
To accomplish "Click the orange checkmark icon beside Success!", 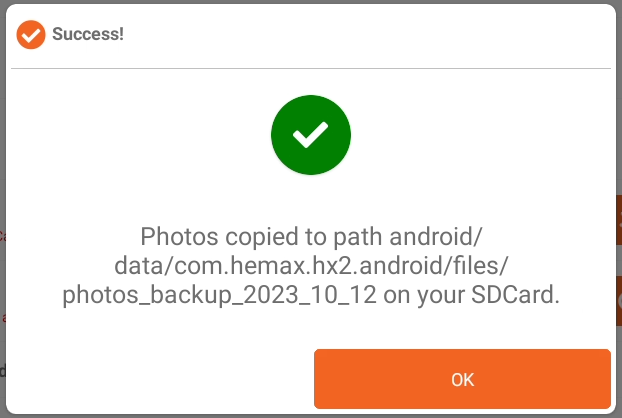I will tap(31, 35).
